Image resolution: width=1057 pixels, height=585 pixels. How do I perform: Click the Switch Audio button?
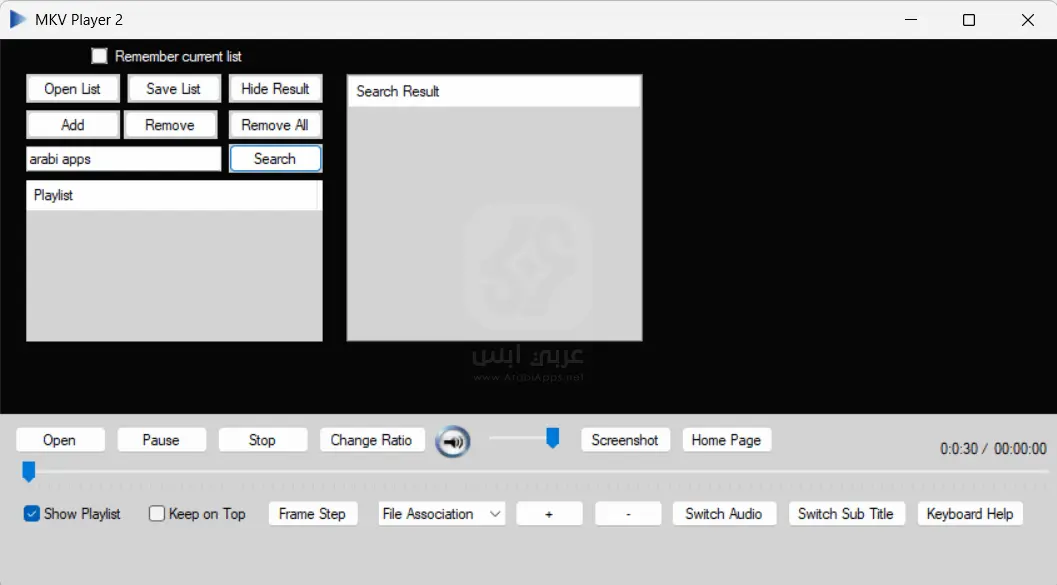[724, 514]
